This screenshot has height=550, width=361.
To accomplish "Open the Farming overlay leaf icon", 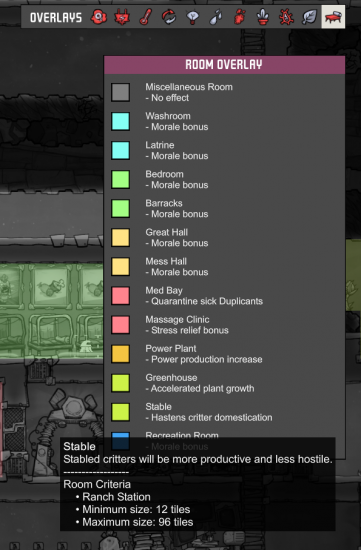I will 309,17.
